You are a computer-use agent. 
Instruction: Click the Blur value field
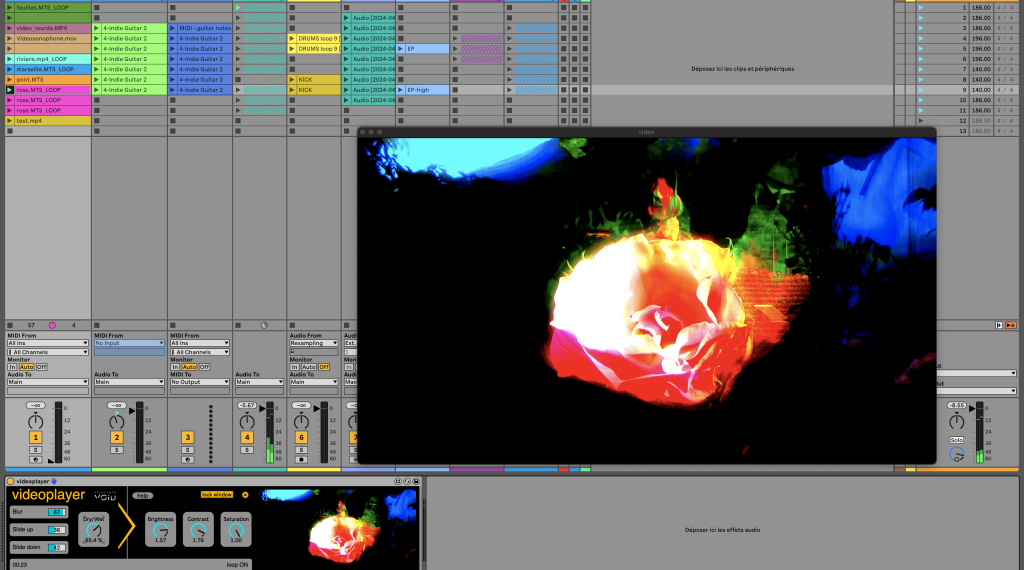pos(56,512)
